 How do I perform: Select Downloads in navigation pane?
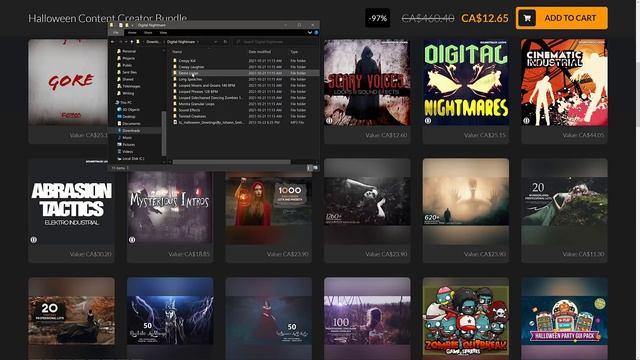coord(131,131)
